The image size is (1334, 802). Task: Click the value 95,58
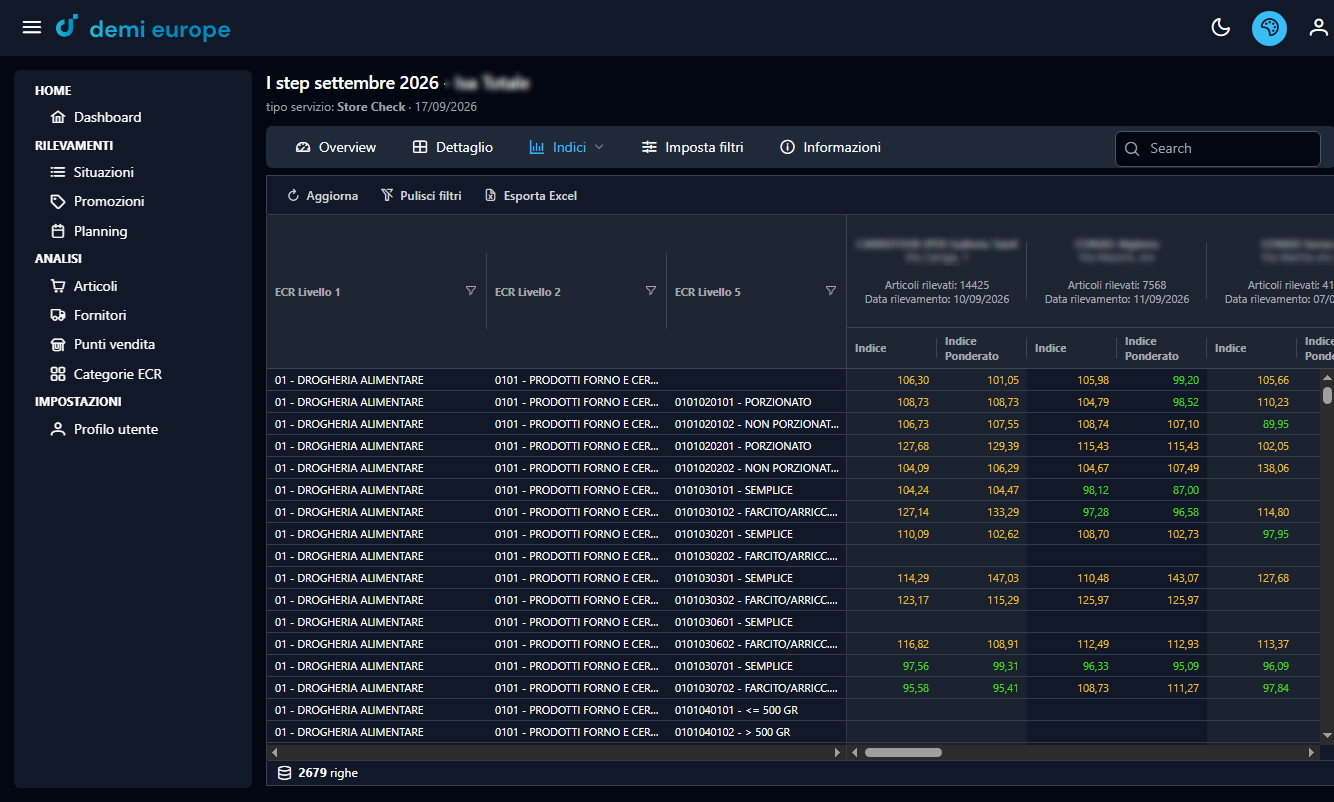pos(915,688)
